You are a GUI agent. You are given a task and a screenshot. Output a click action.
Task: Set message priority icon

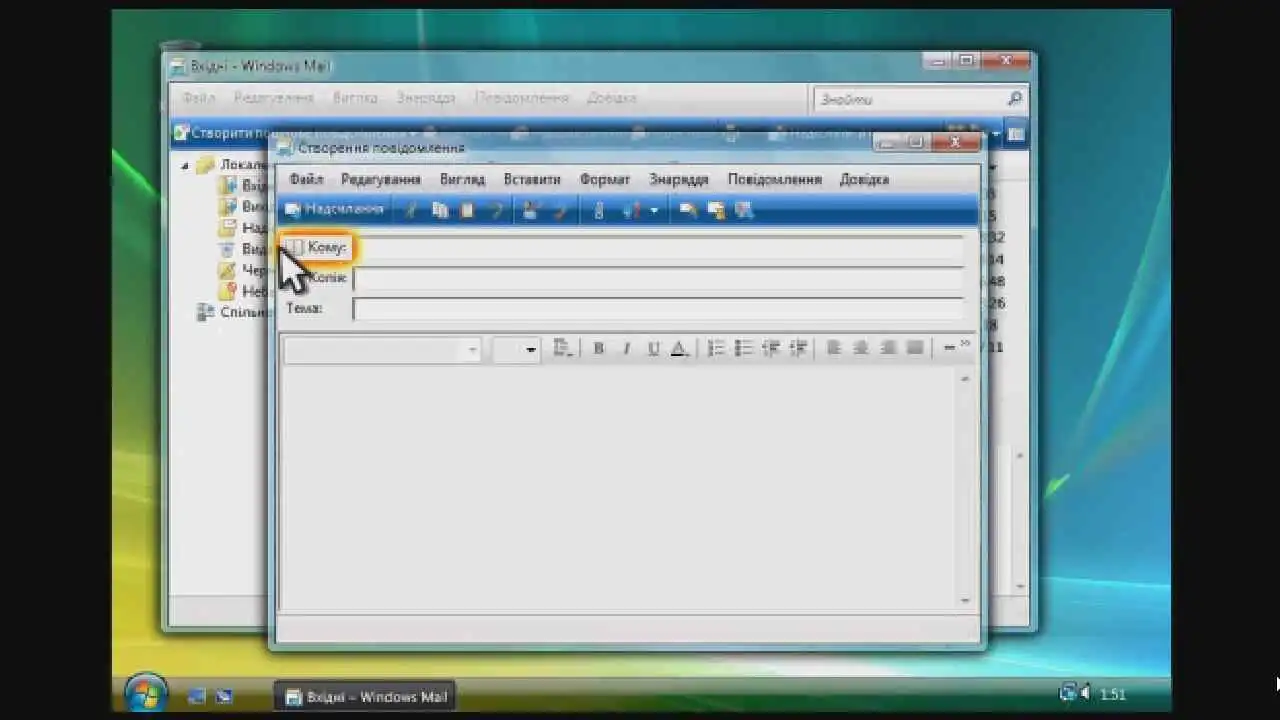tap(632, 210)
